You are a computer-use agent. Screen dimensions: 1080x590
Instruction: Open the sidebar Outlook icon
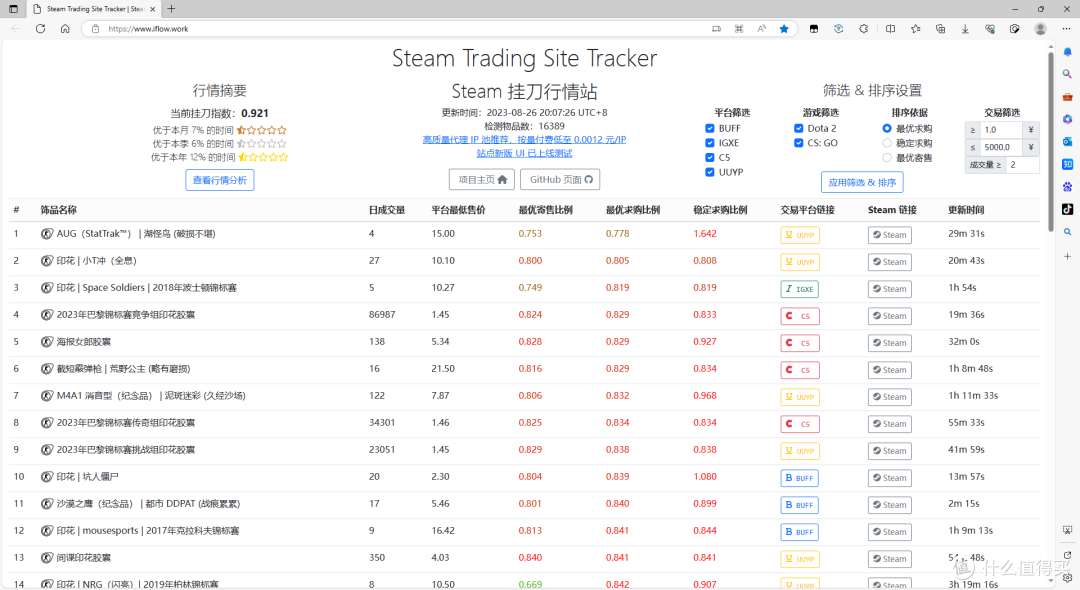tap(1067, 141)
